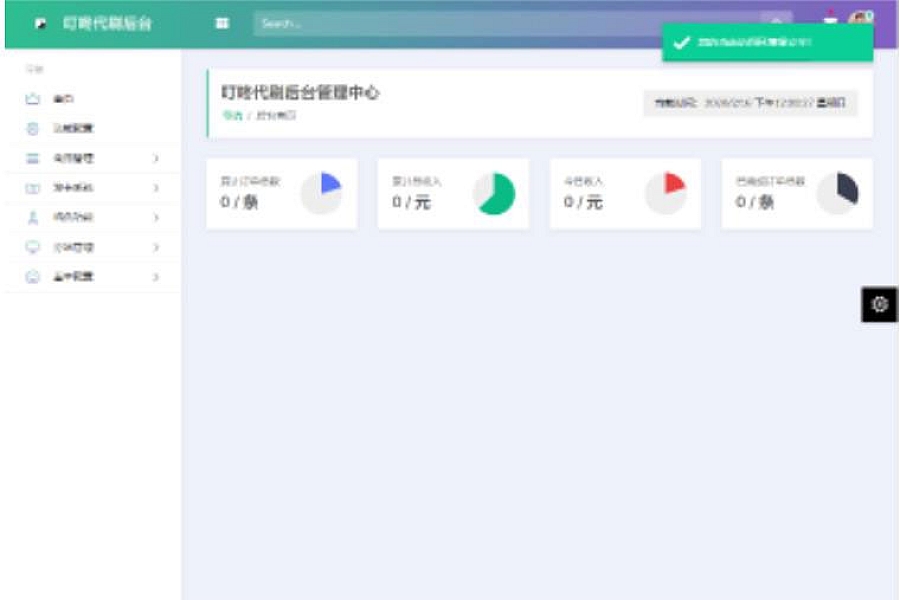The image size is (900, 600).
Task: Click the card icon in the sidebar
Action: [33, 188]
